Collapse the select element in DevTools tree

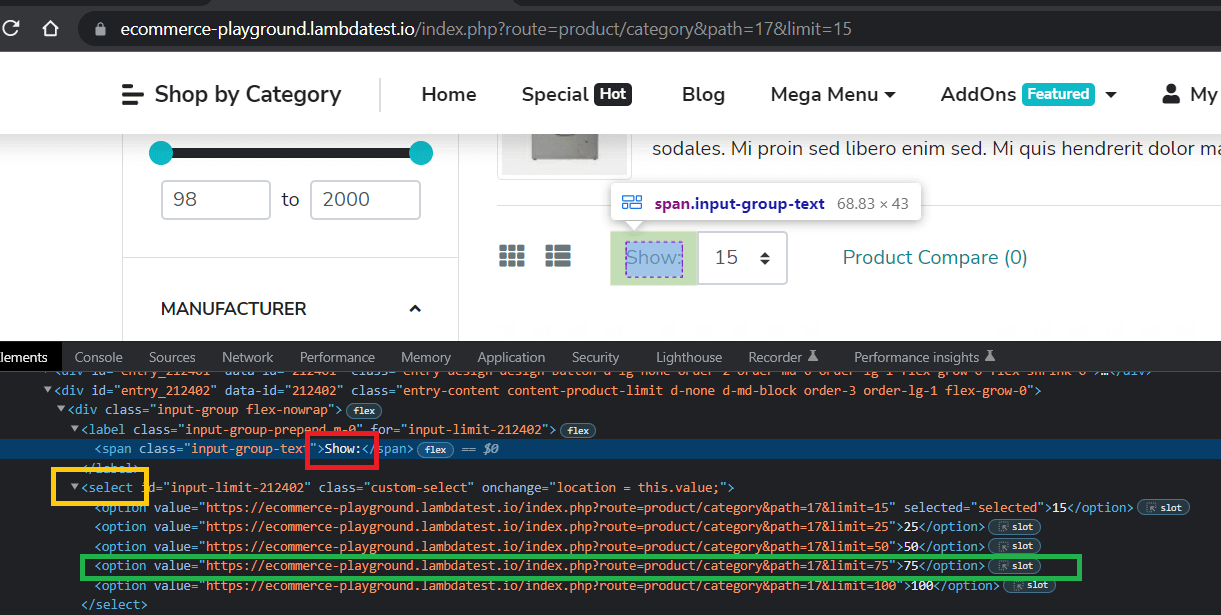pos(76,487)
